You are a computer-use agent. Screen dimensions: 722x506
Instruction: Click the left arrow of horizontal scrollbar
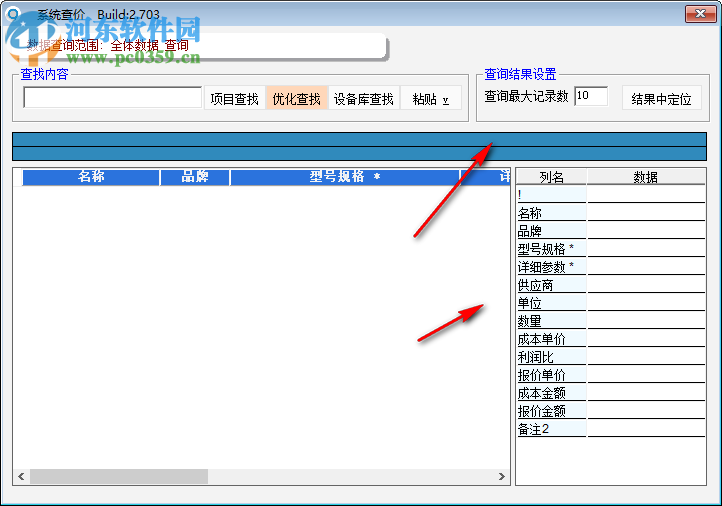pos(21,476)
